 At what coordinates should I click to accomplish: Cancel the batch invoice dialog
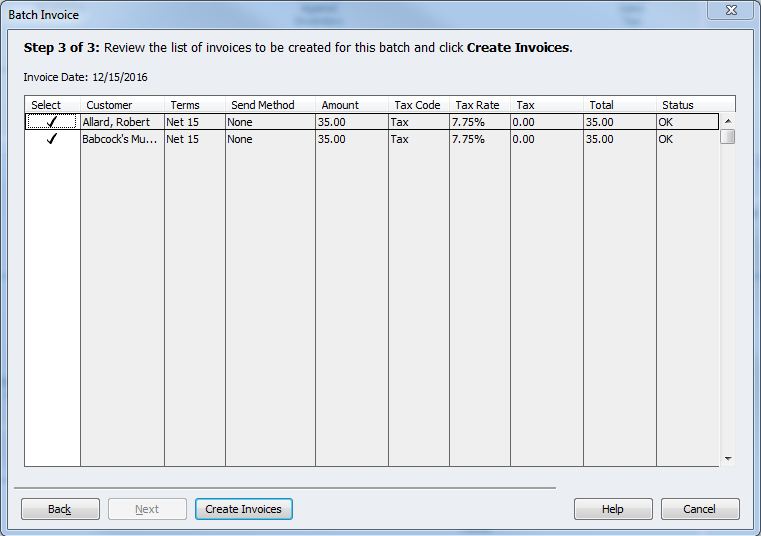pos(699,509)
